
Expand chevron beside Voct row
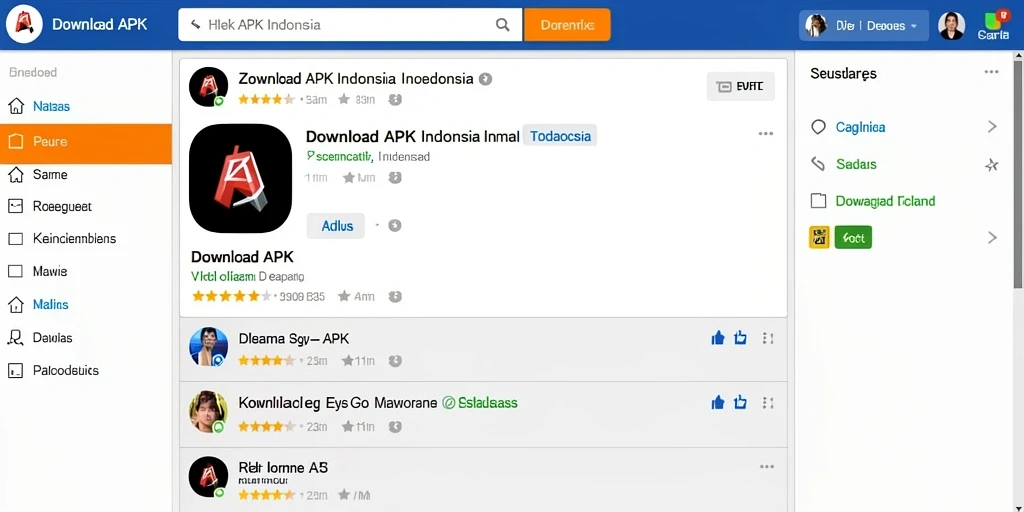tap(992, 238)
